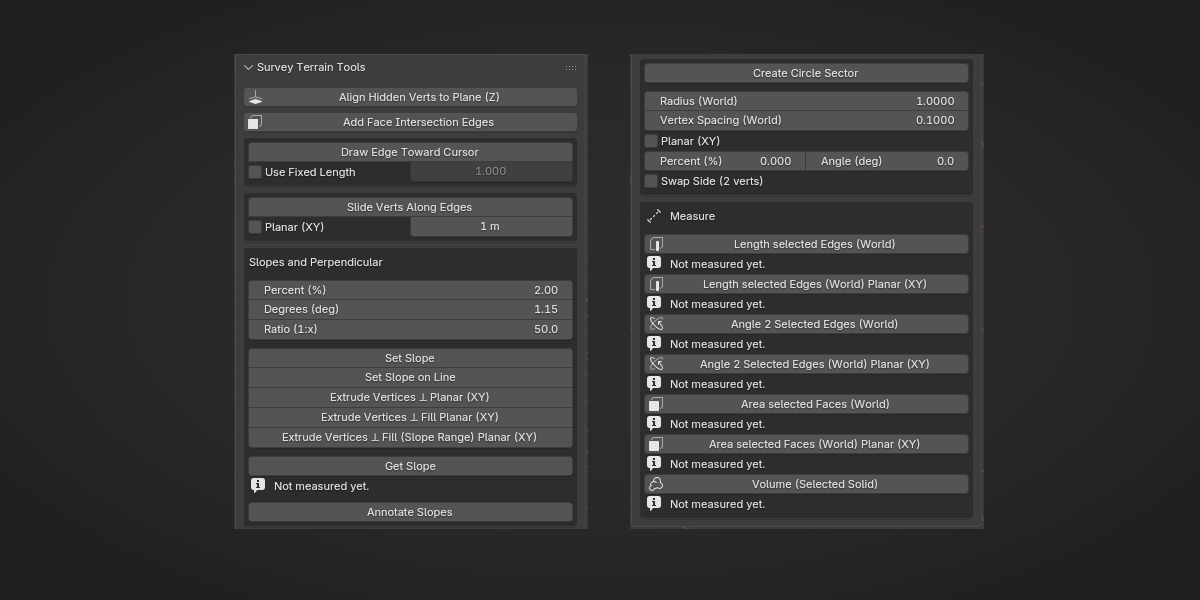Collapse the Survey Terrain Tools panel
The height and width of the screenshot is (600, 1200).
point(248,68)
